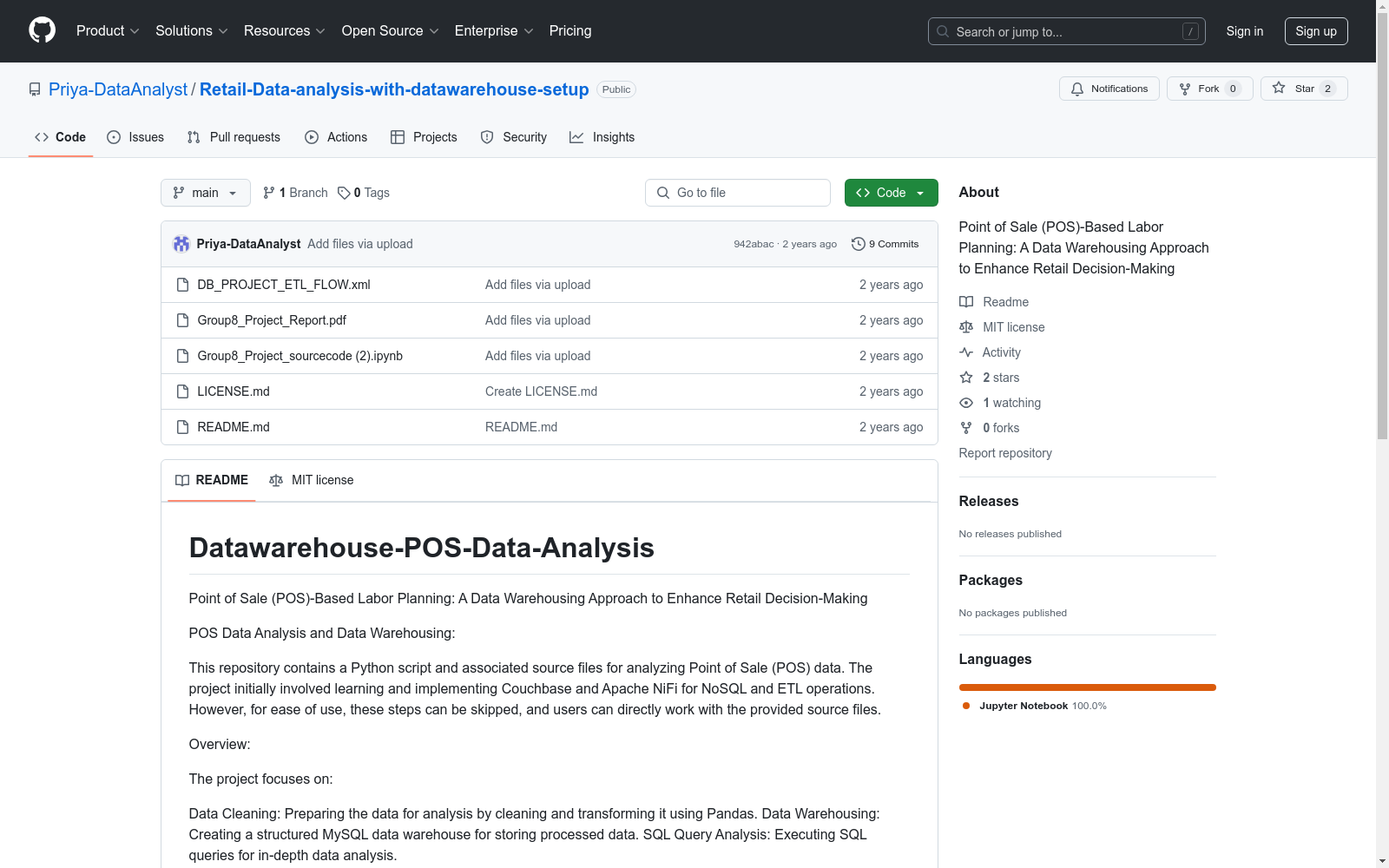Open Group8_Project_sourcecode (2).ipynb file
1389x868 pixels.
pyautogui.click(x=300, y=356)
